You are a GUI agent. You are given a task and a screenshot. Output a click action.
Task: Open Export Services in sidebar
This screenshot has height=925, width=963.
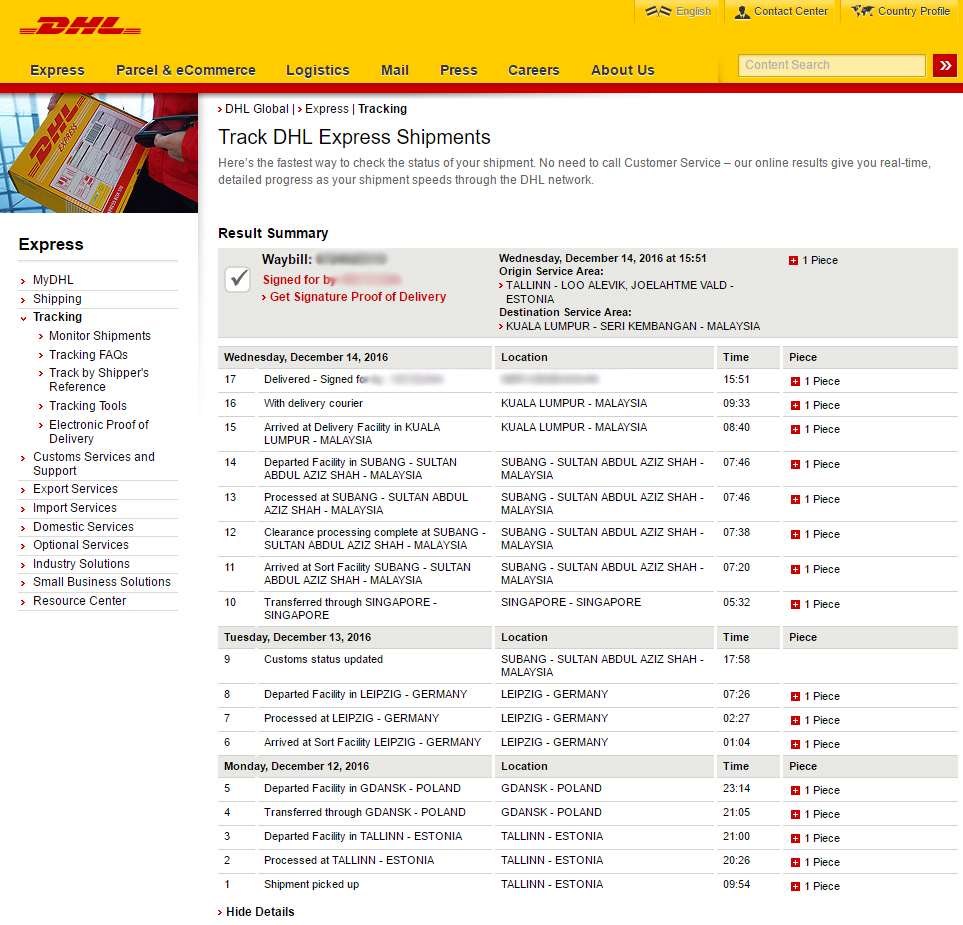pos(76,489)
